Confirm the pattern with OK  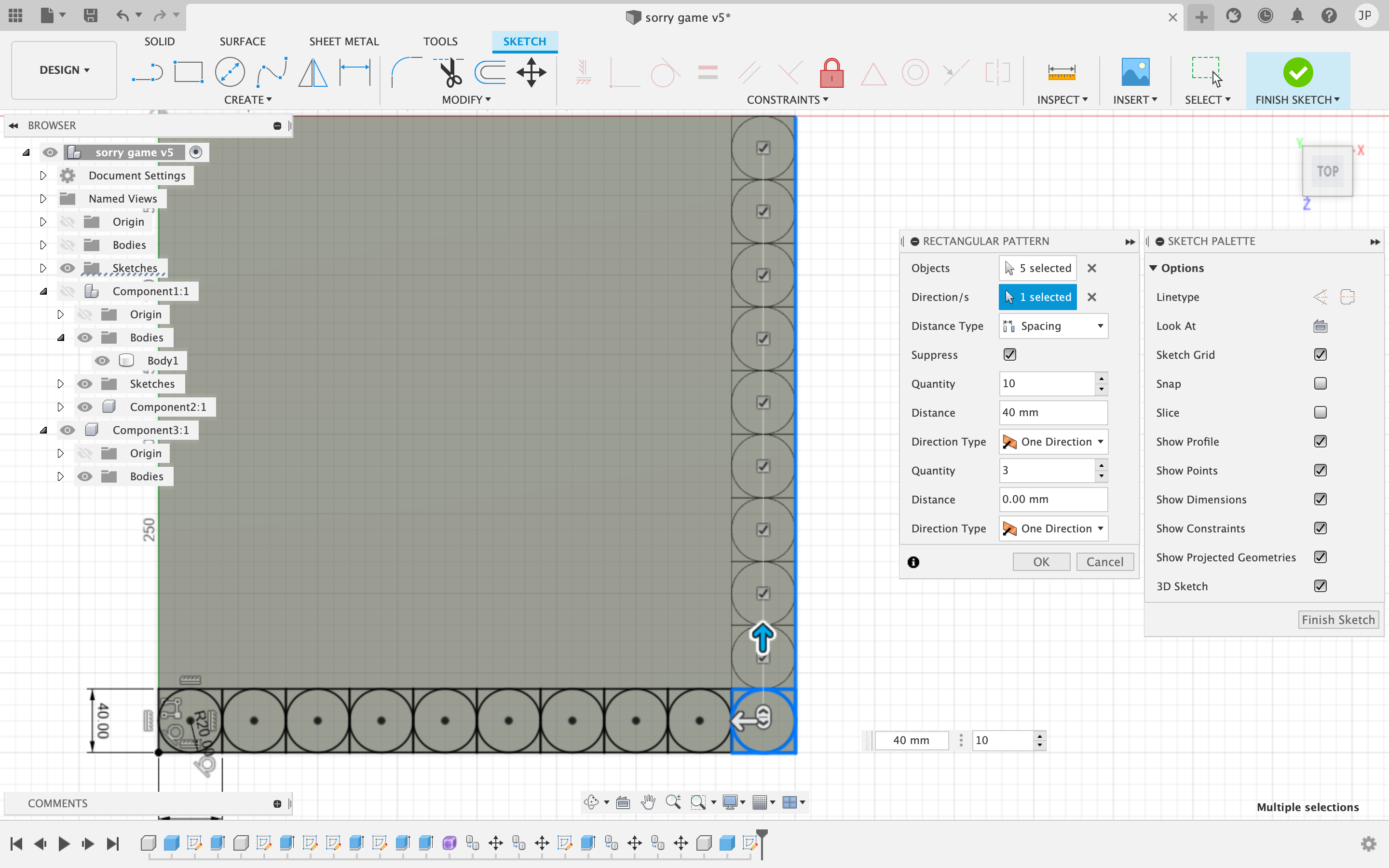click(1041, 562)
